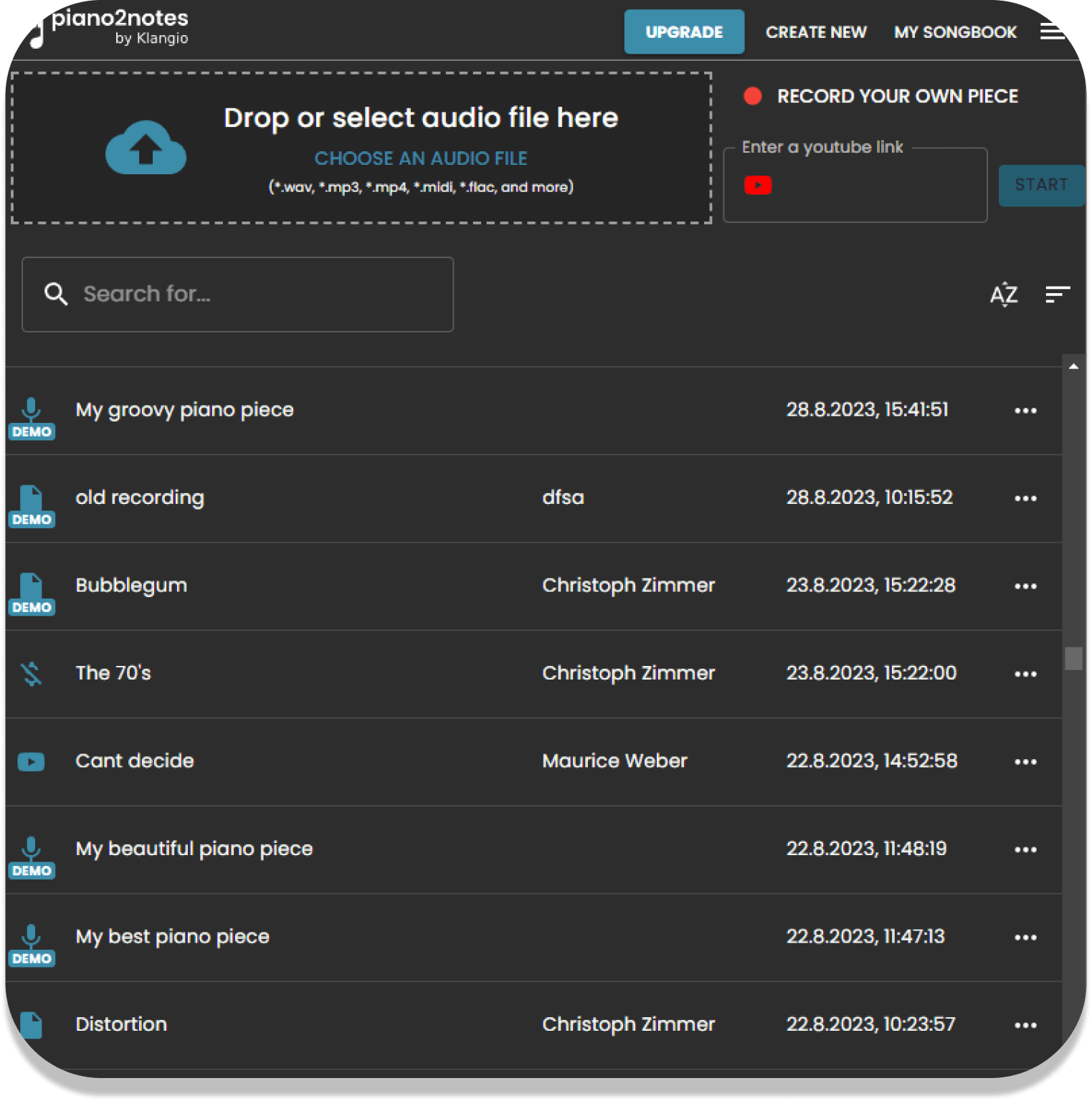Click the UPGRADE button
1092x1101 pixels.
point(684,32)
